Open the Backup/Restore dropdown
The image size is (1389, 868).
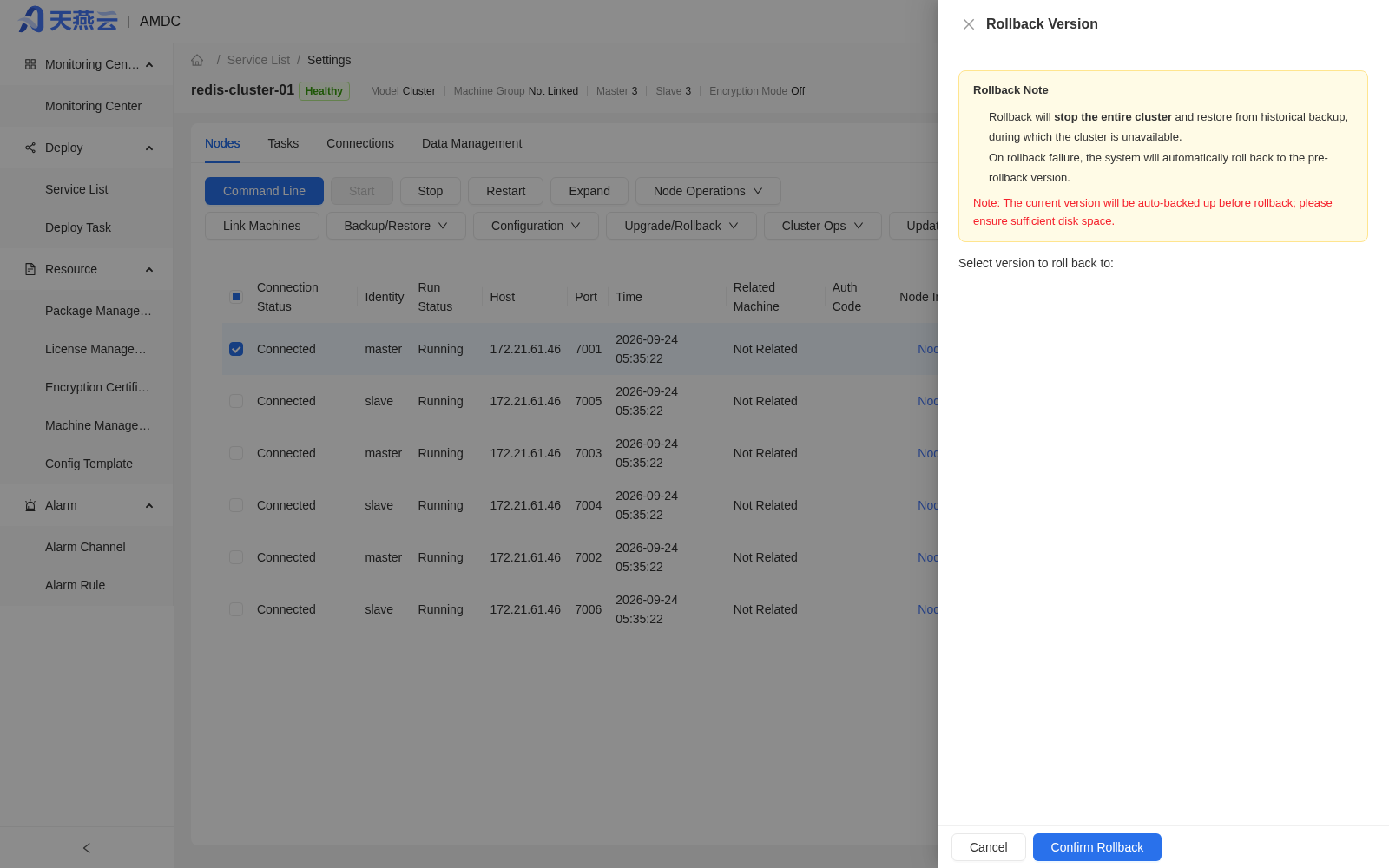(x=396, y=226)
